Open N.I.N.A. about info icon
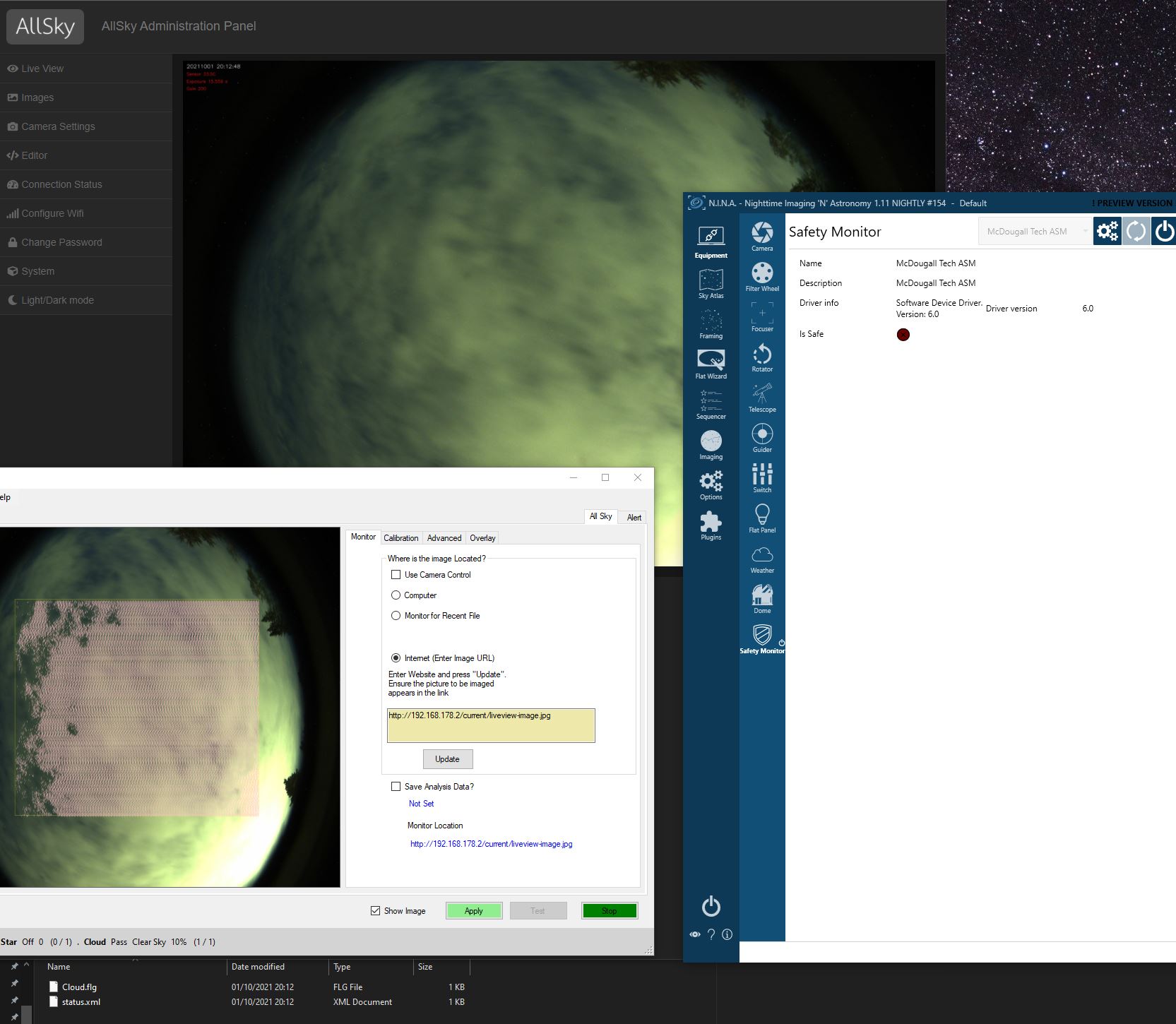The image size is (1176, 1024). 727,934
